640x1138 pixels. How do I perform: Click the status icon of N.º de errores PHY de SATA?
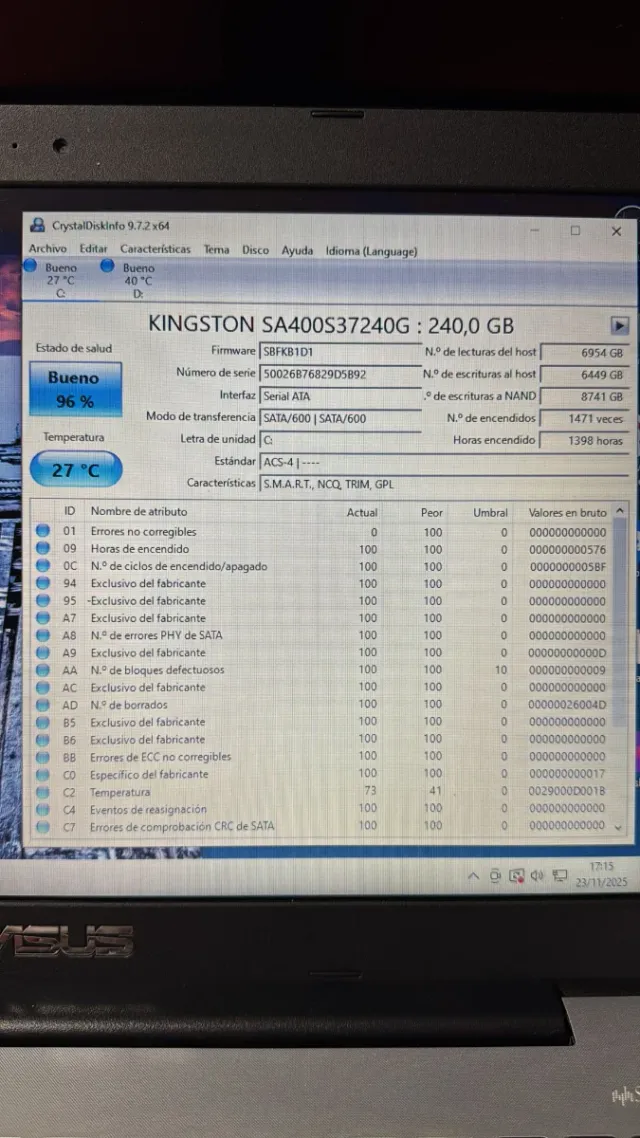pyautogui.click(x=43, y=635)
